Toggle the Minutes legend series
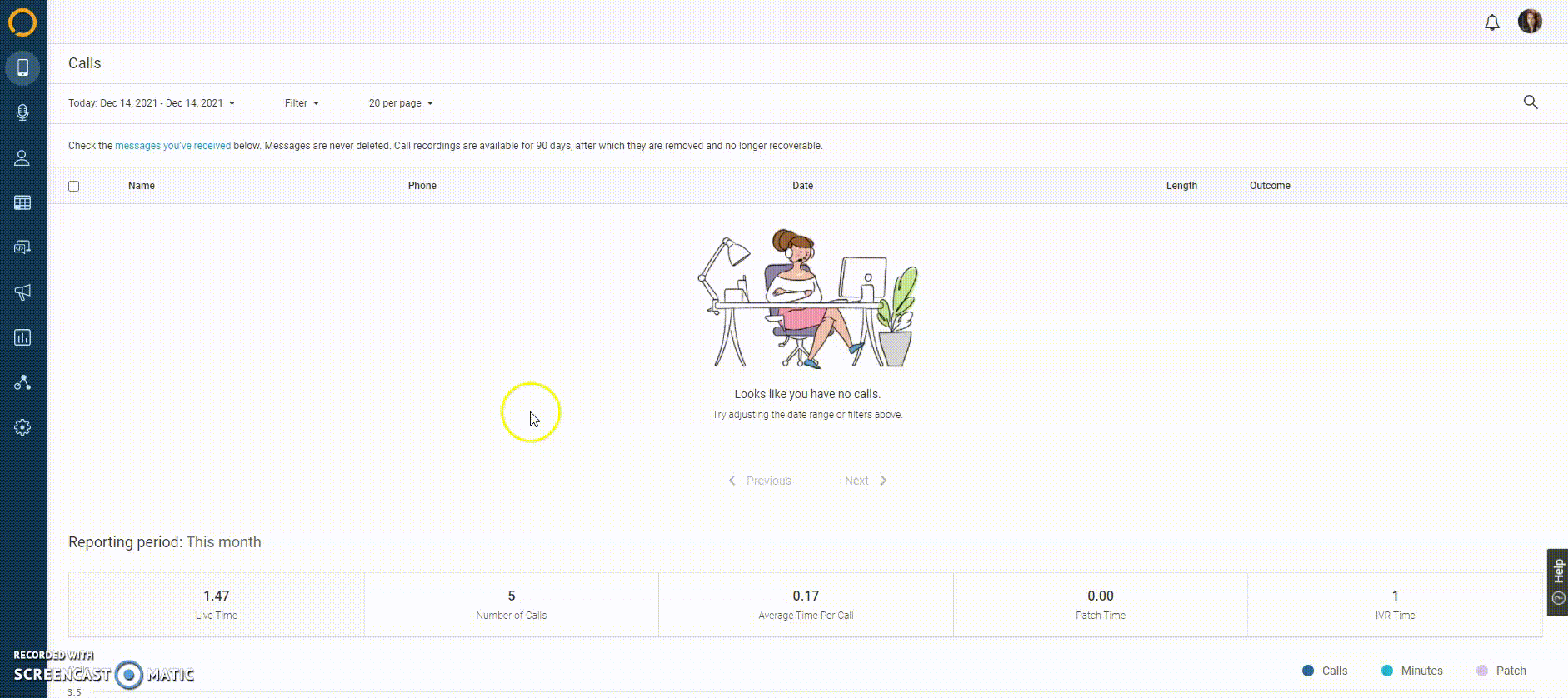The width and height of the screenshot is (1568, 698). click(x=1411, y=671)
